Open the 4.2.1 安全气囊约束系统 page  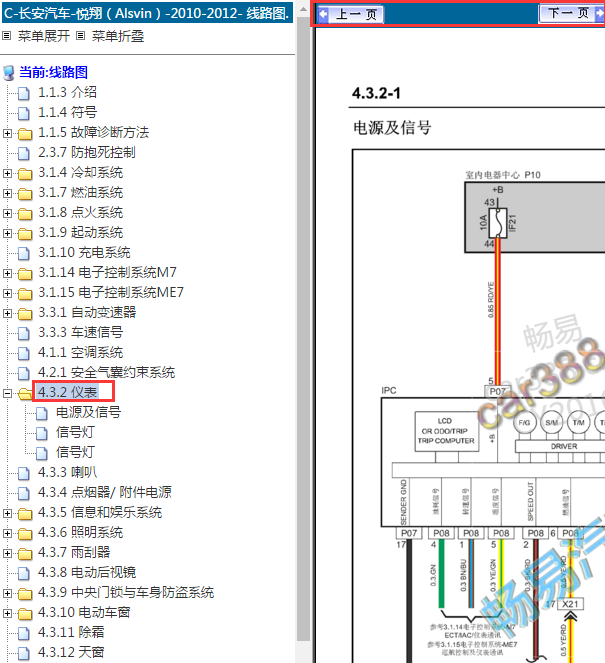[107, 372]
